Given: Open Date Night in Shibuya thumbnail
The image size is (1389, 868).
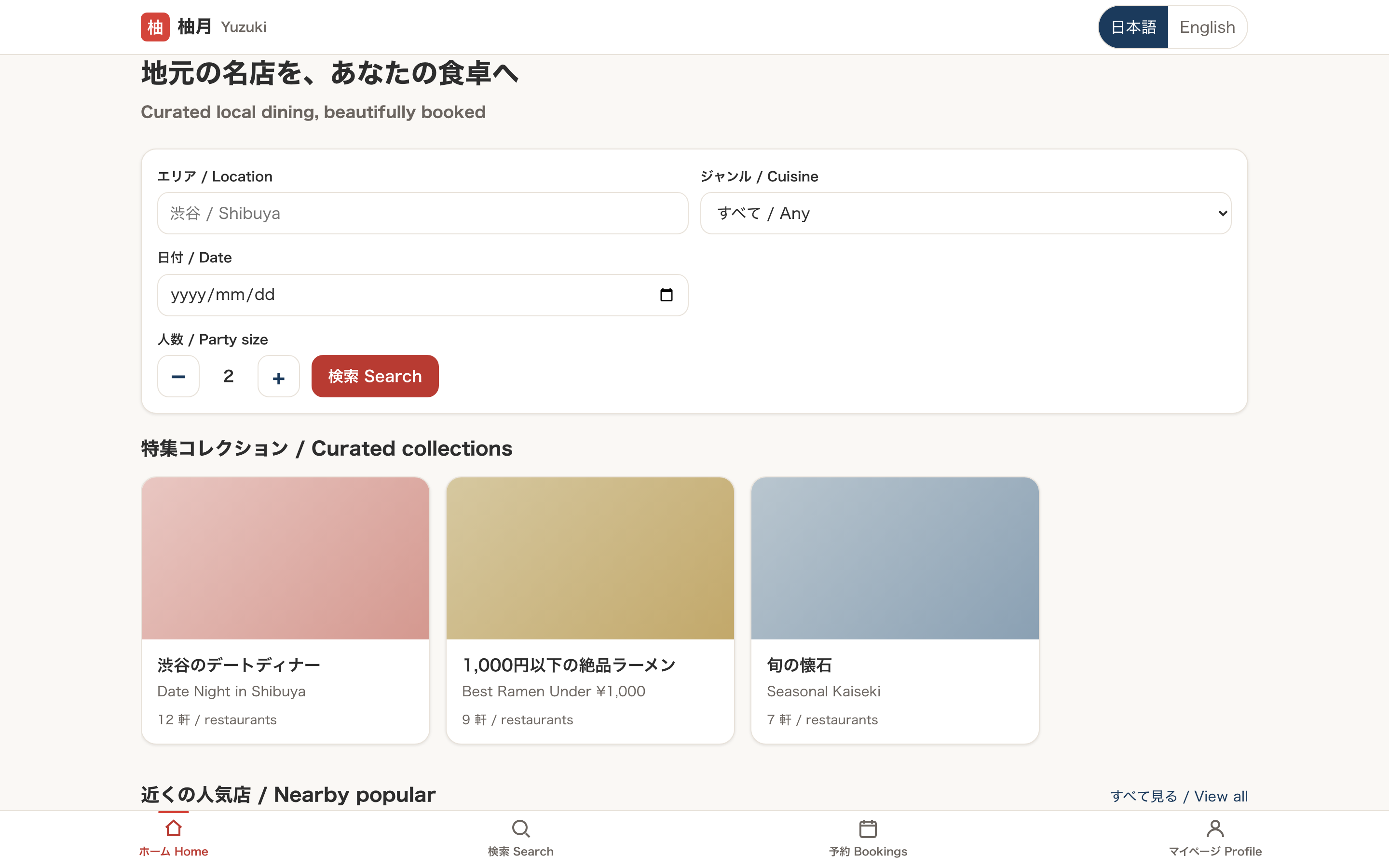Looking at the screenshot, I should tap(285, 558).
